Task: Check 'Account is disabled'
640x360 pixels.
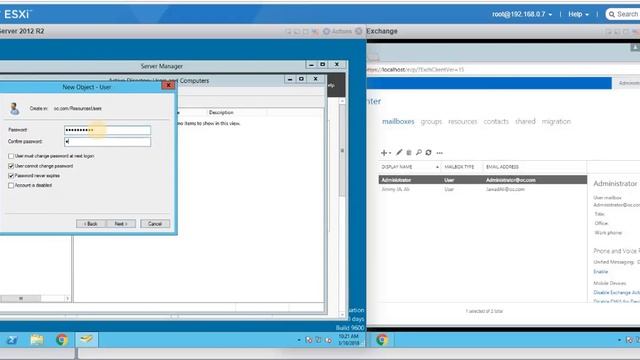Action: coord(11,185)
